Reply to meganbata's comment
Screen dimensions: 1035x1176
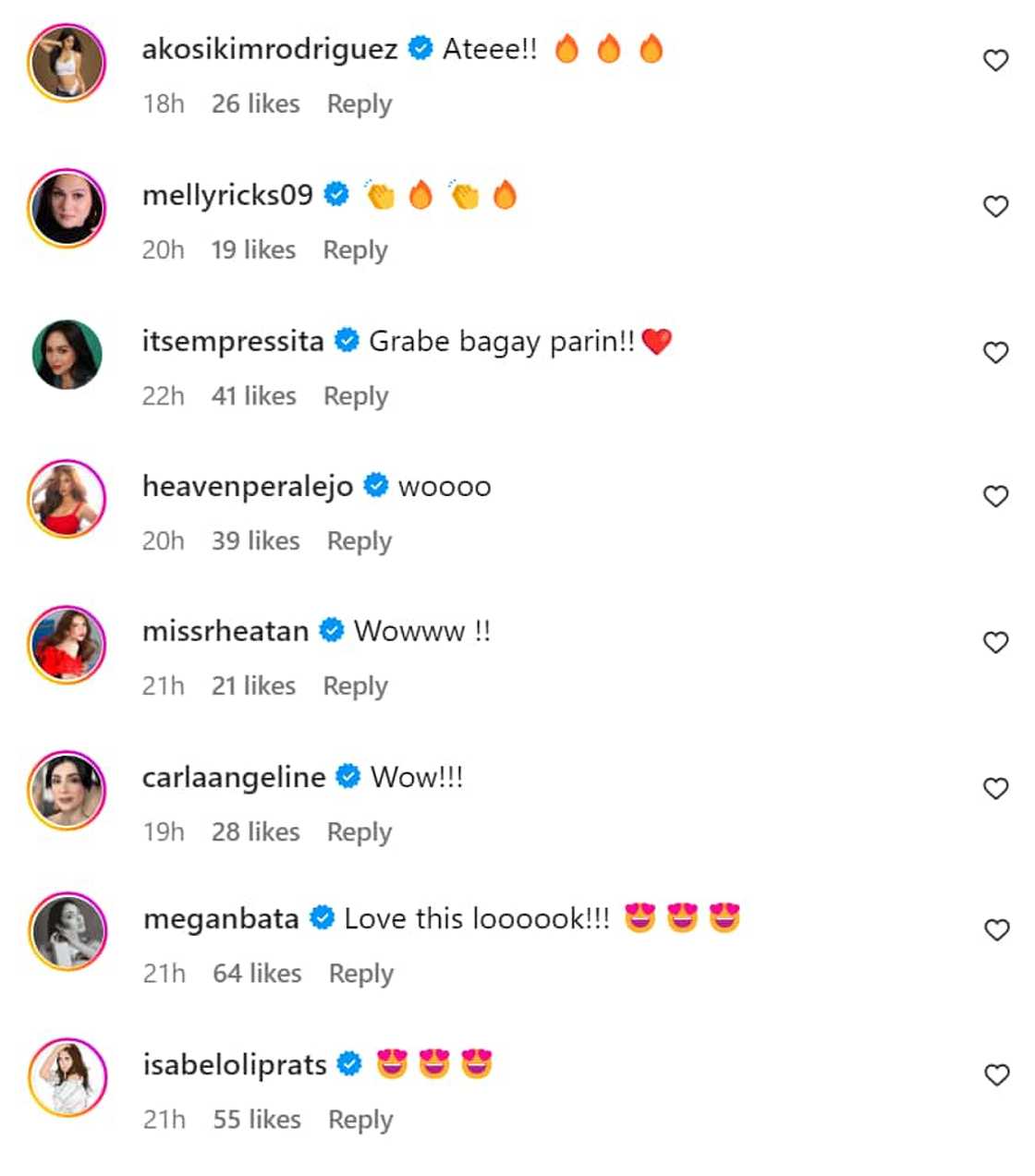pyautogui.click(x=361, y=974)
